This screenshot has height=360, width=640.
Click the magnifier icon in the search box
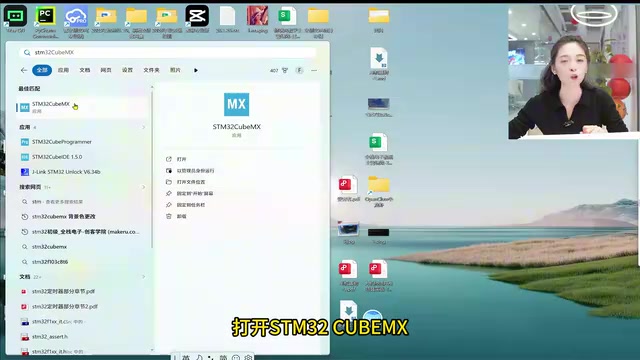(27, 52)
